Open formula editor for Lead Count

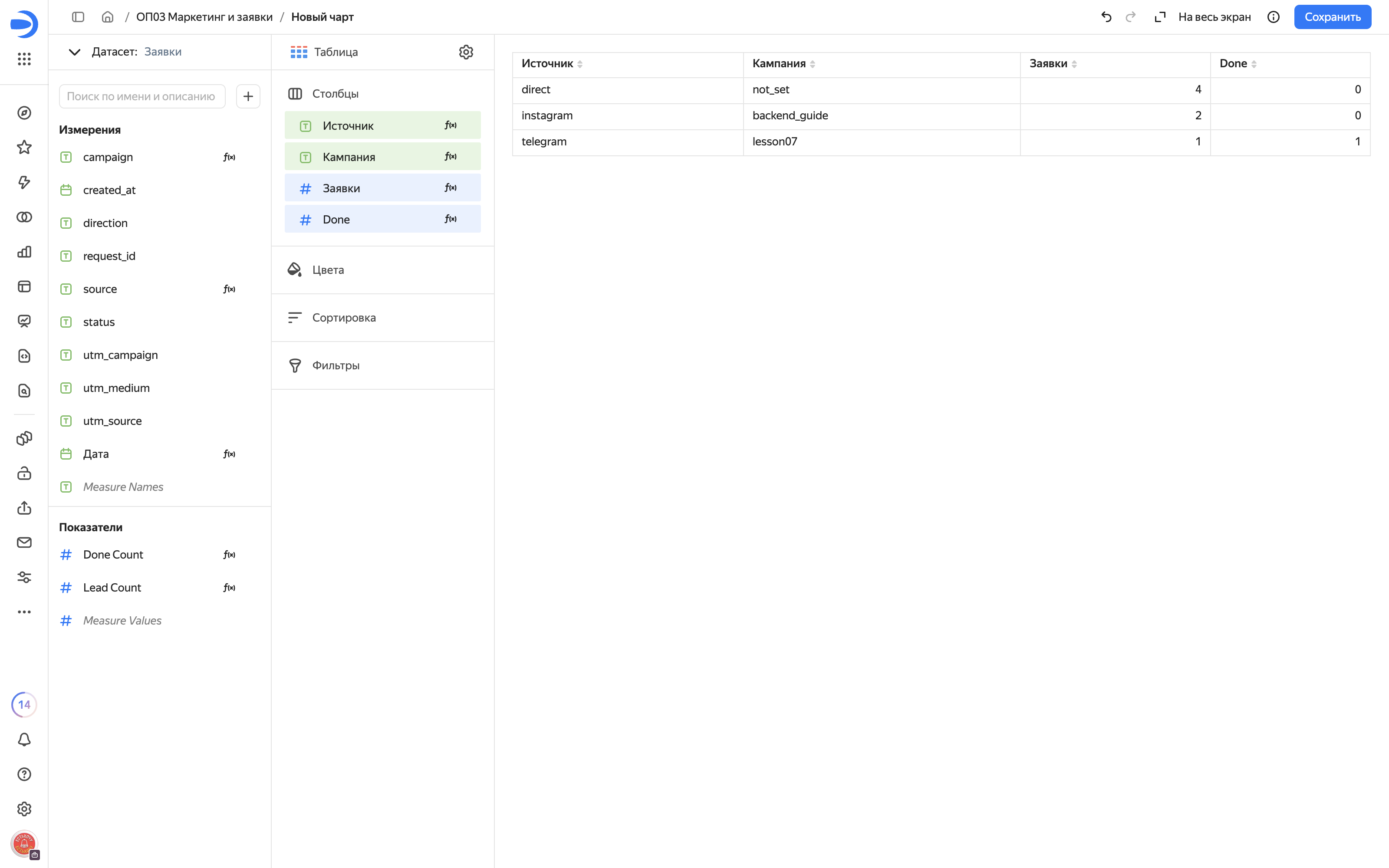tap(229, 587)
